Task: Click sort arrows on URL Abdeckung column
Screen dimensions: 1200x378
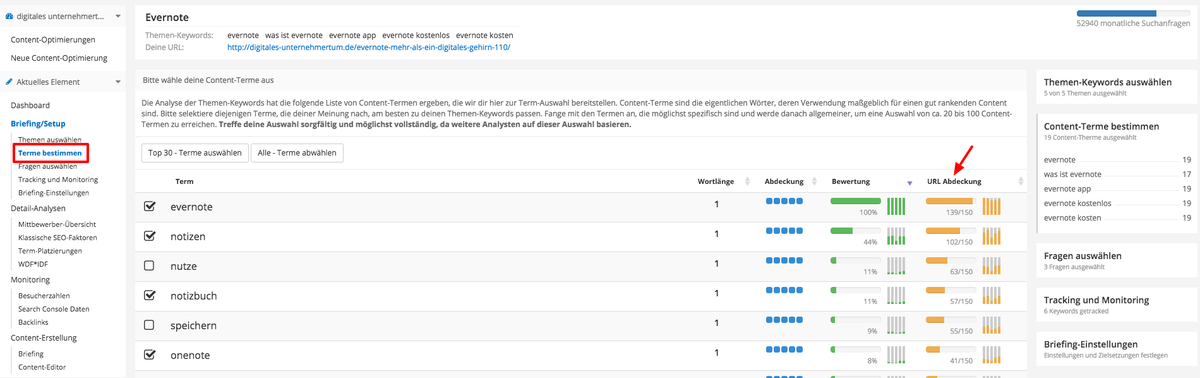Action: (x=1021, y=182)
